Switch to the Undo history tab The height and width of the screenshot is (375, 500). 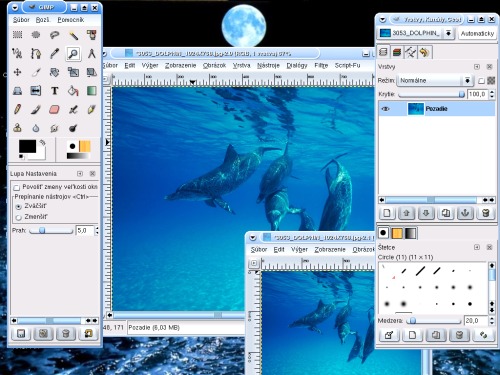[x=424, y=52]
